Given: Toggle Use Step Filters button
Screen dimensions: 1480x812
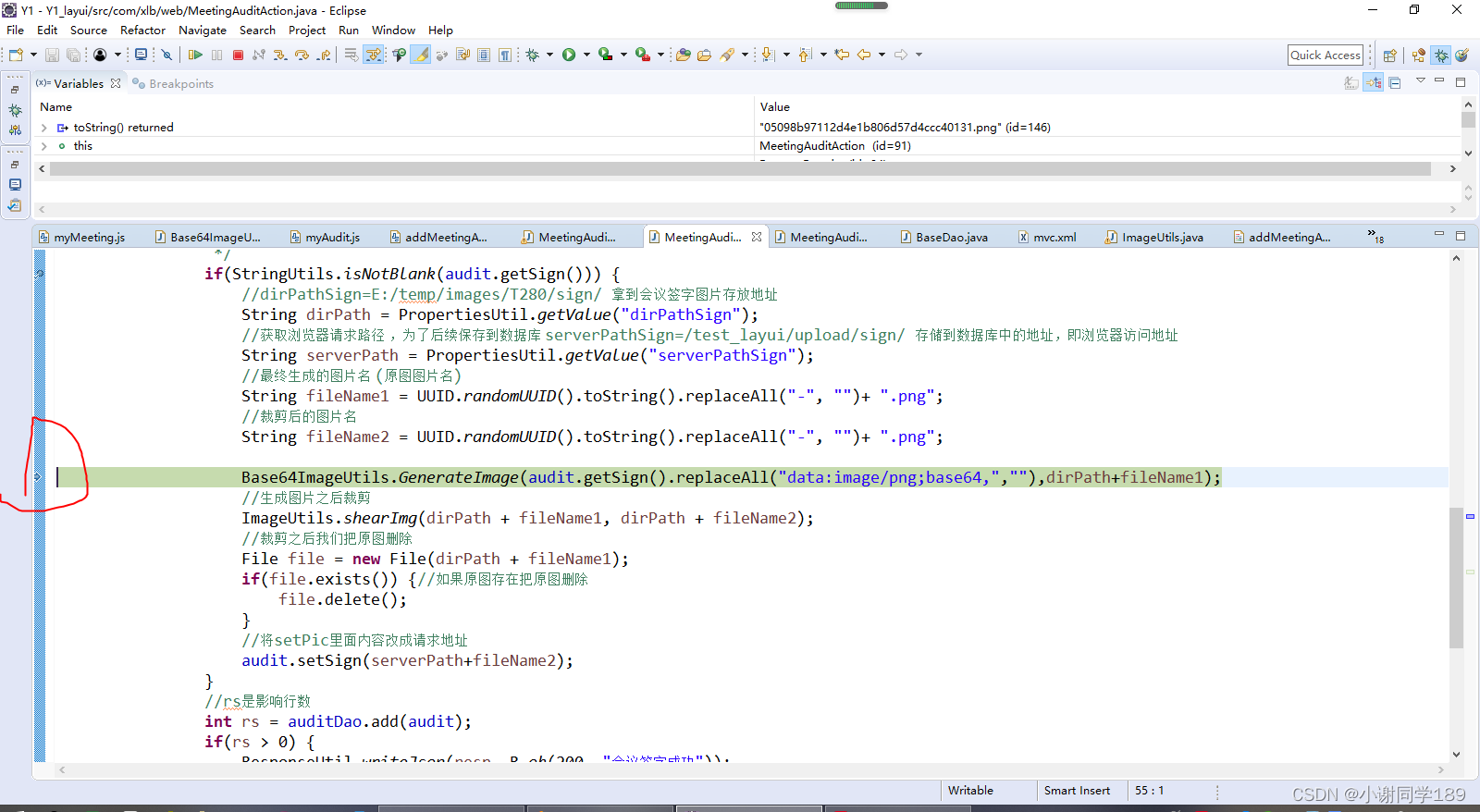Looking at the screenshot, I should 374,55.
